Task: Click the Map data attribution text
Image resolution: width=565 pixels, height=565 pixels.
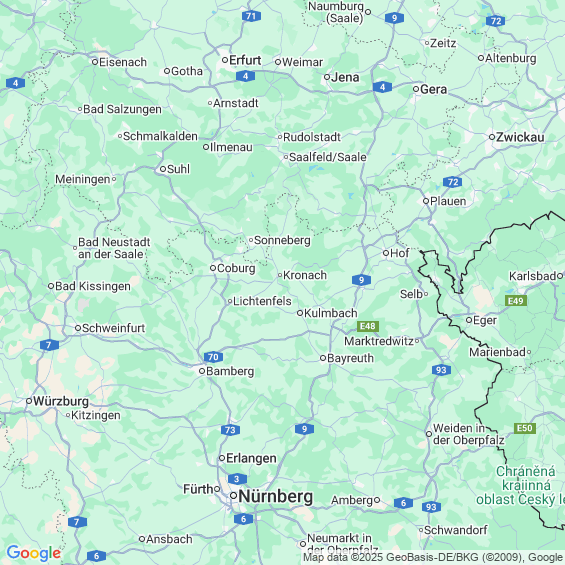Action: click(433, 557)
